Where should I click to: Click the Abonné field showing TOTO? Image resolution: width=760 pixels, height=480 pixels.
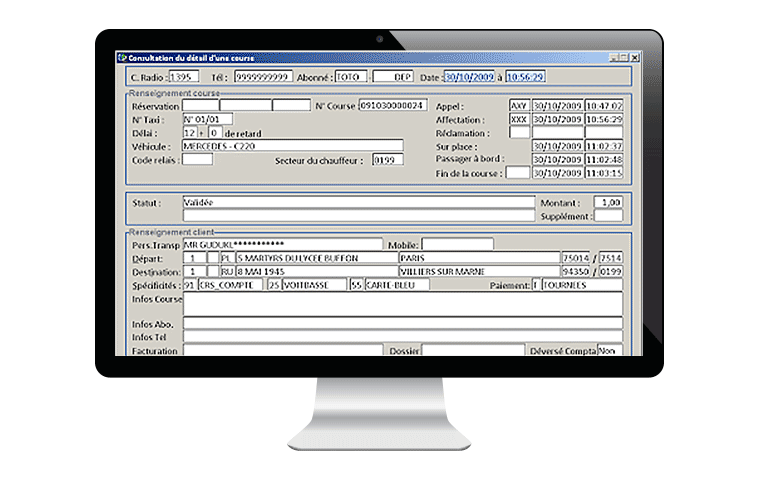point(351,77)
